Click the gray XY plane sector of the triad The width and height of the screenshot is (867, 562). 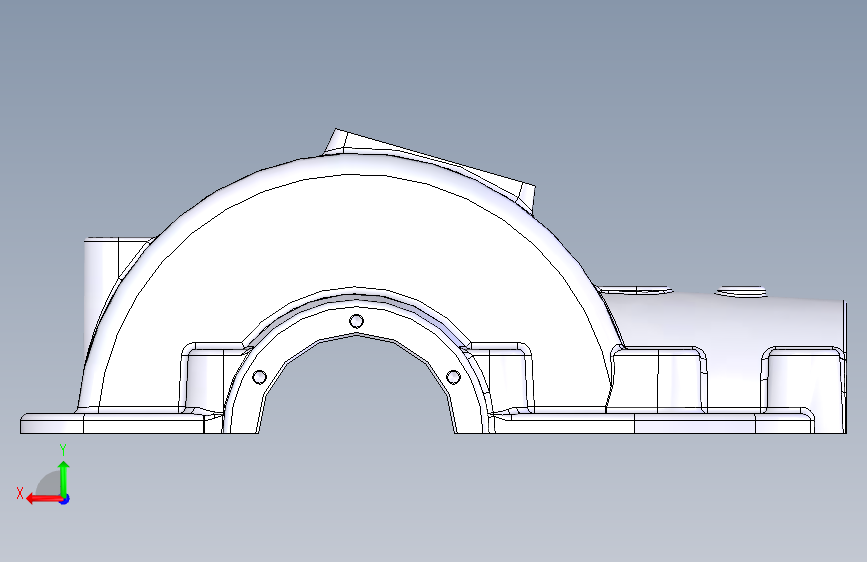pyautogui.click(x=49, y=483)
